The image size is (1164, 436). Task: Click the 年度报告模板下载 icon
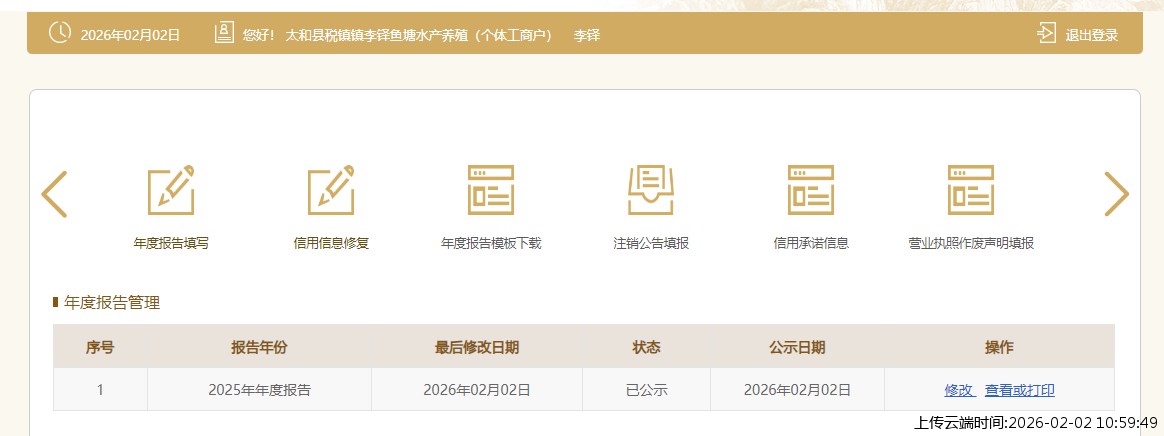[x=491, y=190]
